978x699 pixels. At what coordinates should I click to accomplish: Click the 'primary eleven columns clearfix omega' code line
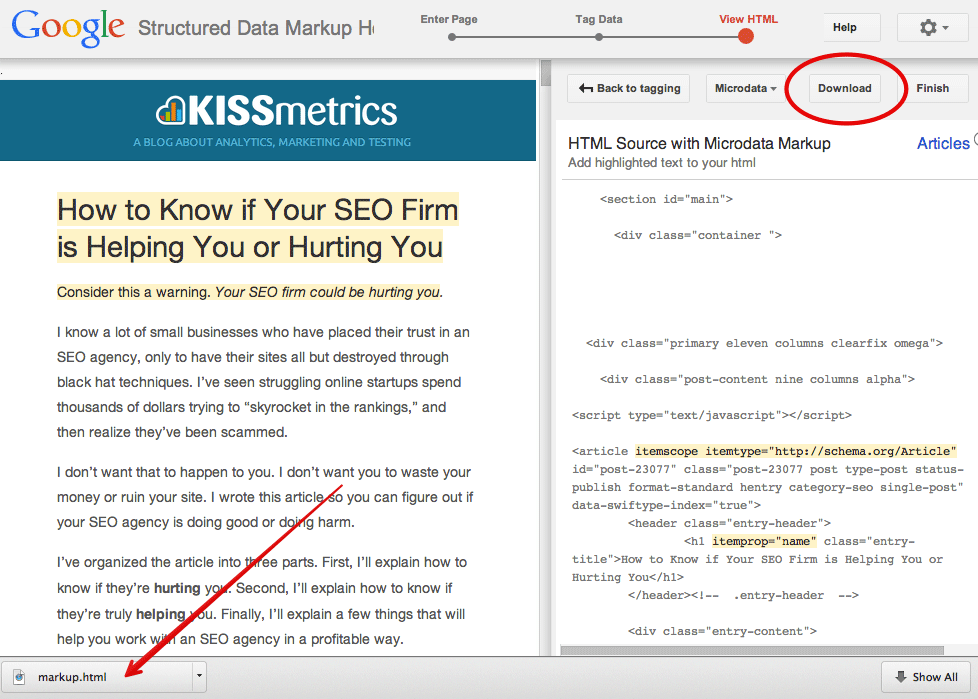pyautogui.click(x=764, y=344)
